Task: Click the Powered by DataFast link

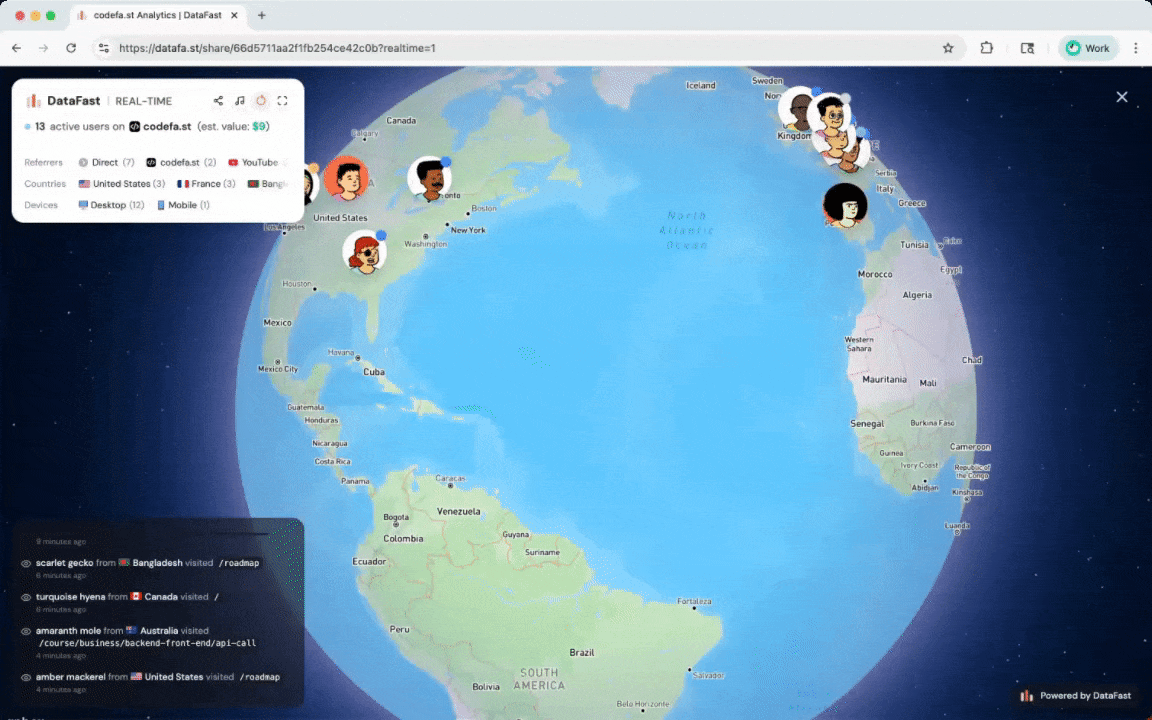Action: [1080, 695]
